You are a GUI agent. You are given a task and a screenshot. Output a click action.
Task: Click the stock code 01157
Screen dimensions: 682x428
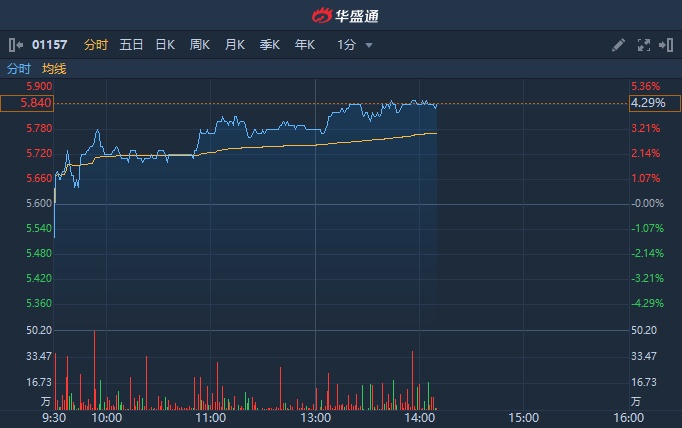coord(51,45)
